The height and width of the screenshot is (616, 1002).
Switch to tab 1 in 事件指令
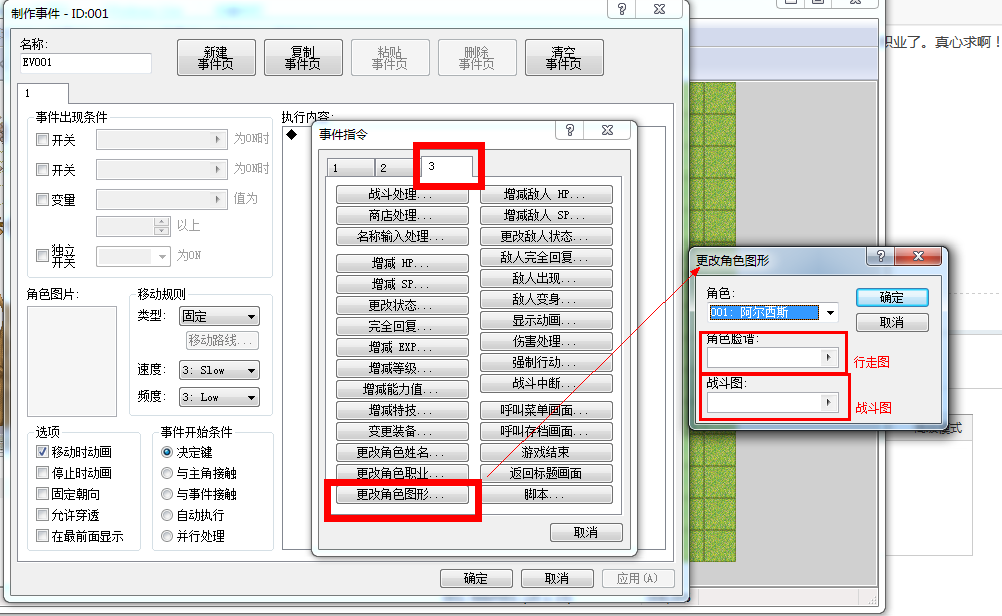coord(350,168)
